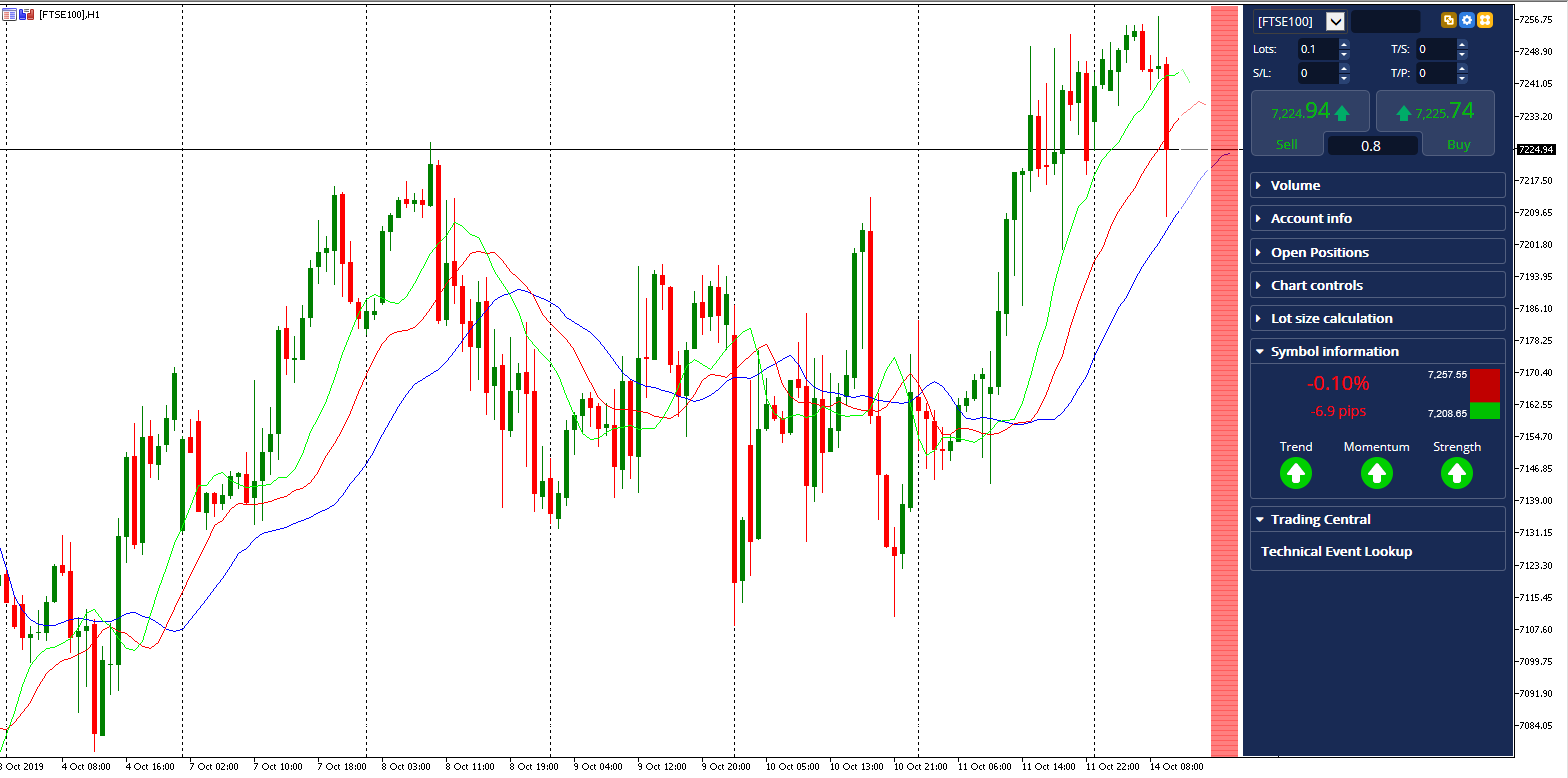Open the Technical Event Lookup link

pos(1336,552)
